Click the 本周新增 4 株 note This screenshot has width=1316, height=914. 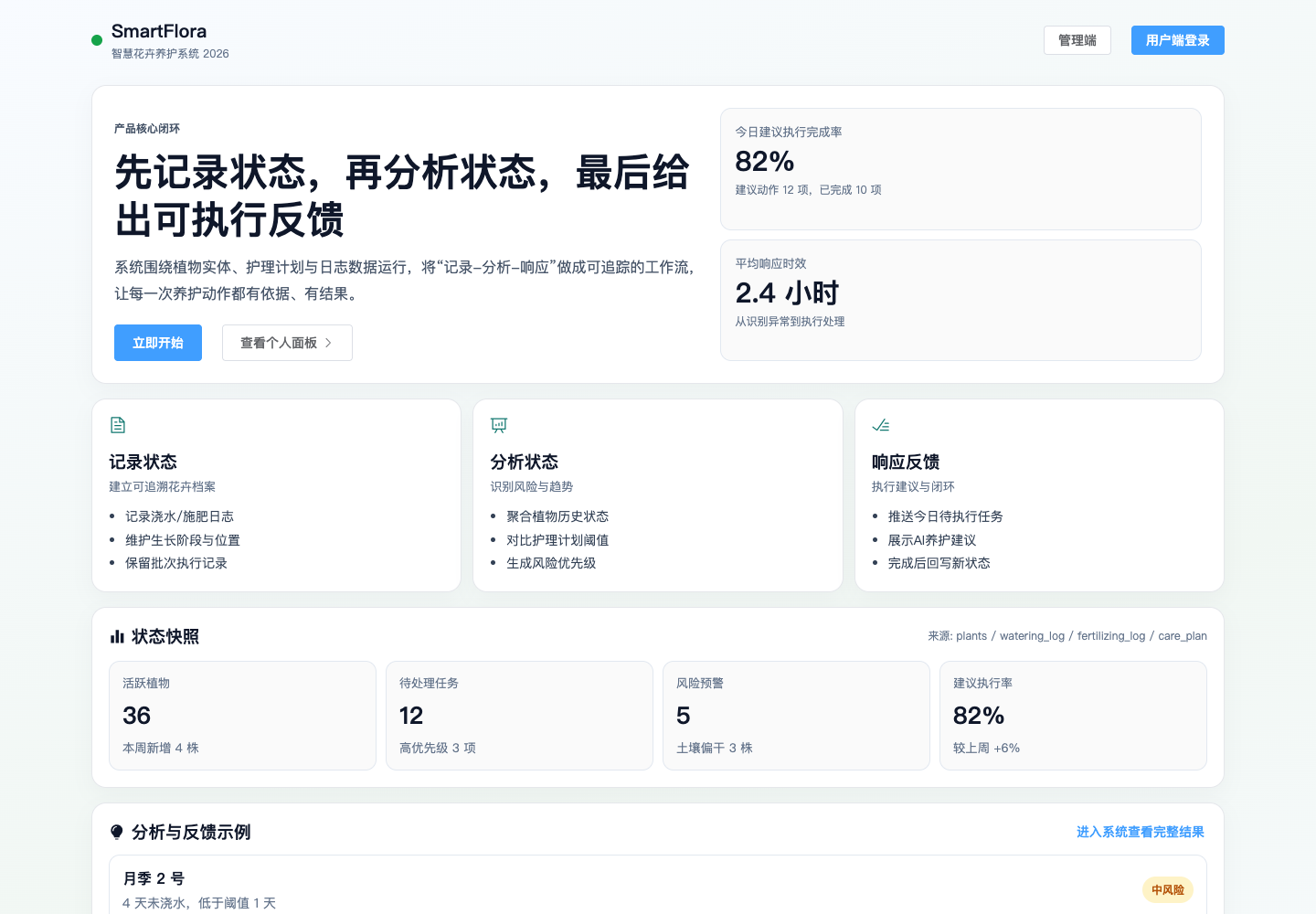coord(161,748)
